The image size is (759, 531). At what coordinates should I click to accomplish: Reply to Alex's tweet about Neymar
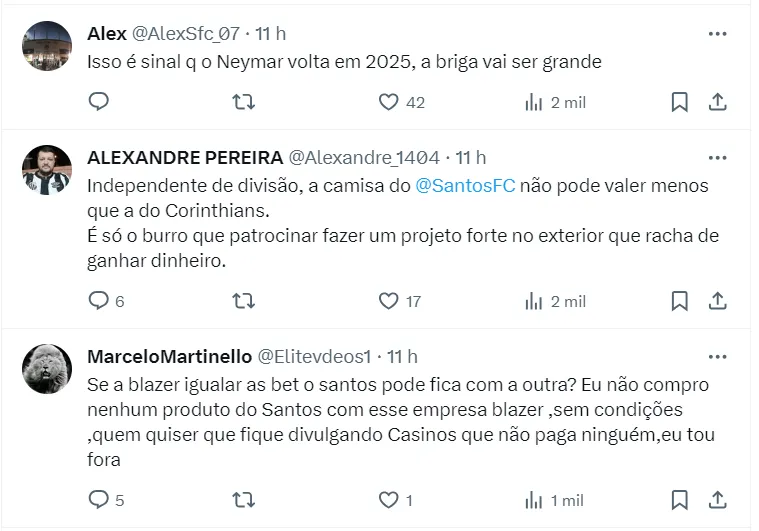[x=98, y=101]
